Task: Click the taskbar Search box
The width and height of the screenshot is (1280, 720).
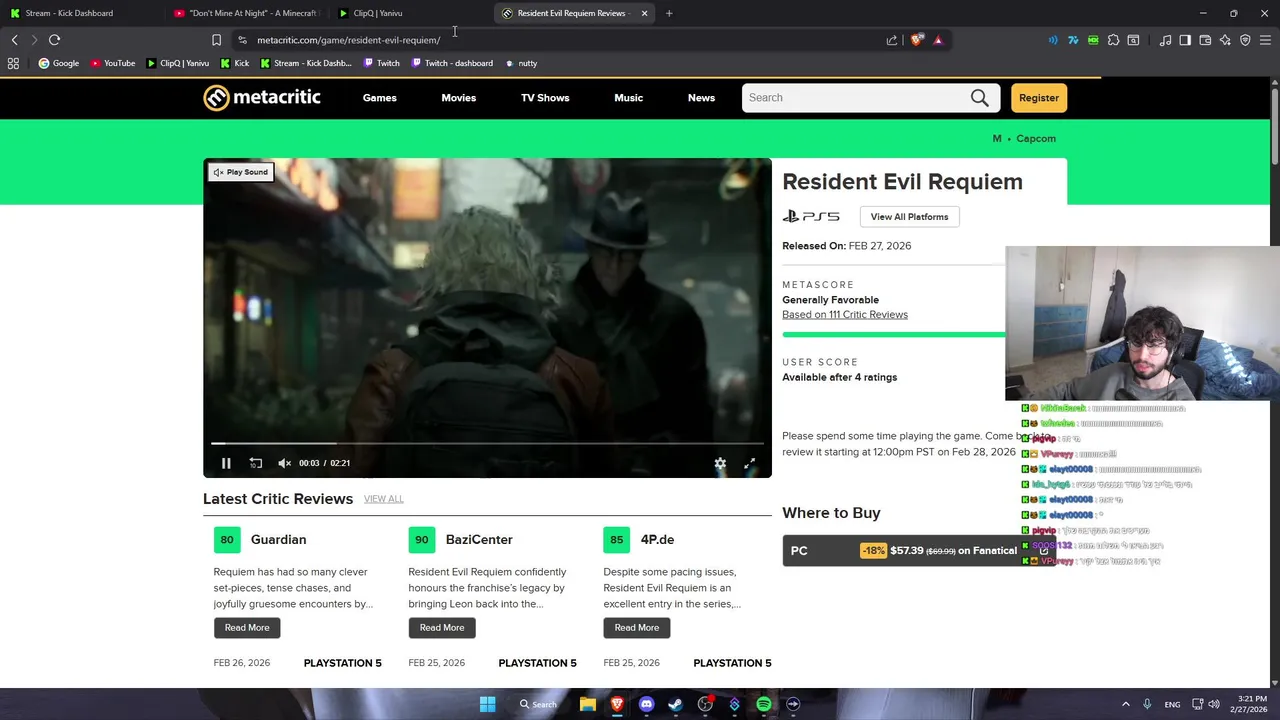Action: coord(538,704)
